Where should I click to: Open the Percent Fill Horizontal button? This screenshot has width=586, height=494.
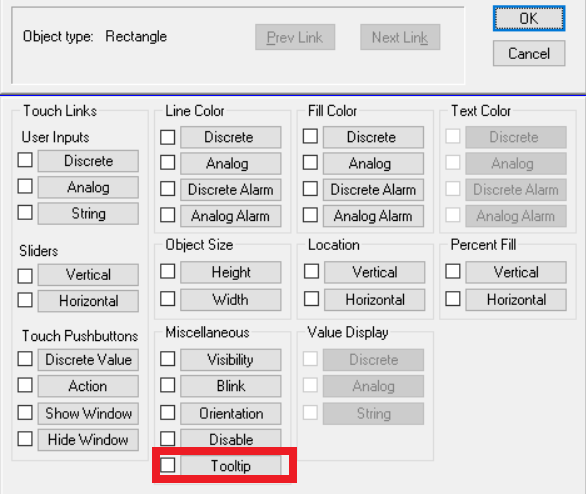click(x=516, y=300)
